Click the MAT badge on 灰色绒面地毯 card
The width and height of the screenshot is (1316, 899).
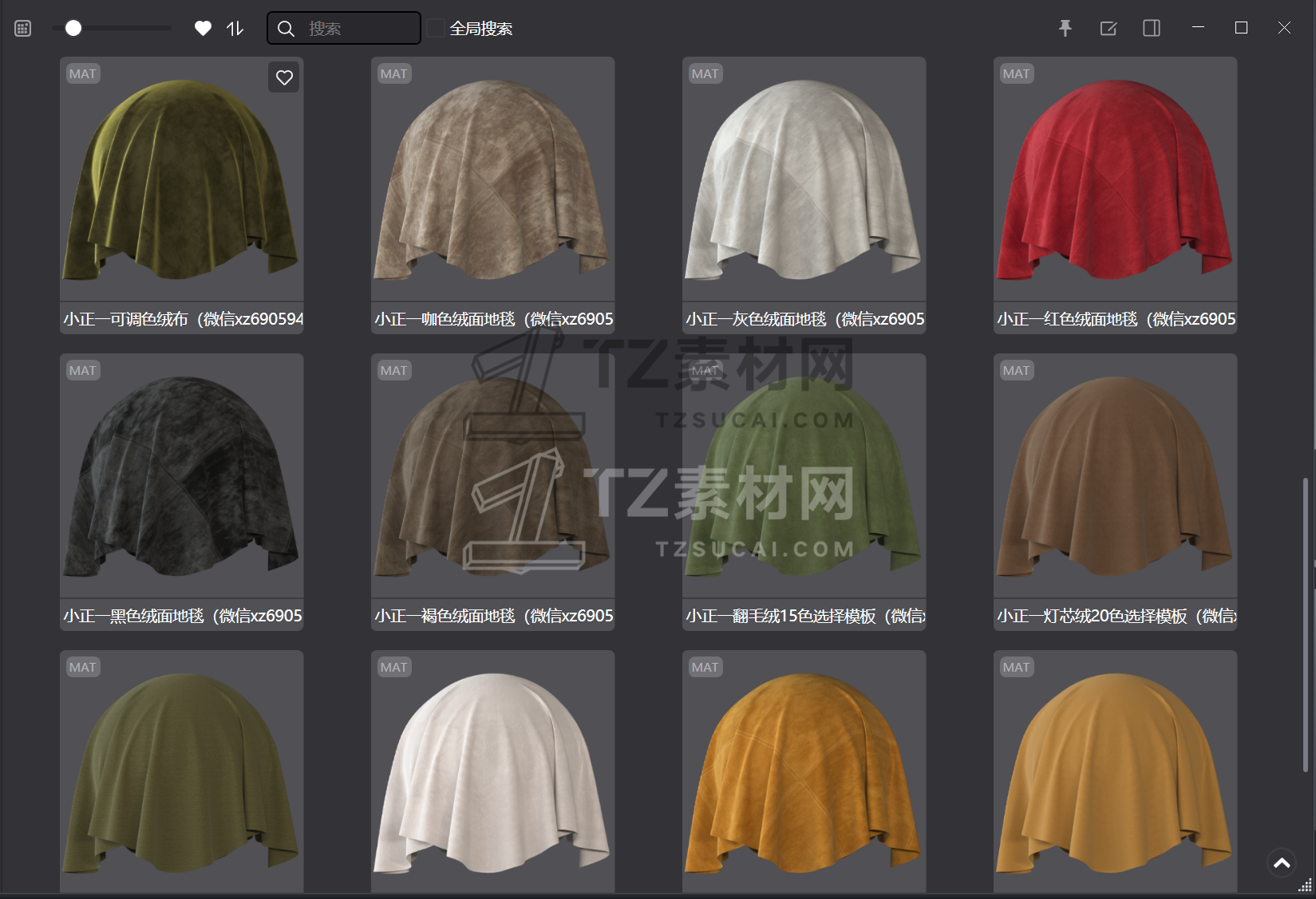pyautogui.click(x=705, y=74)
